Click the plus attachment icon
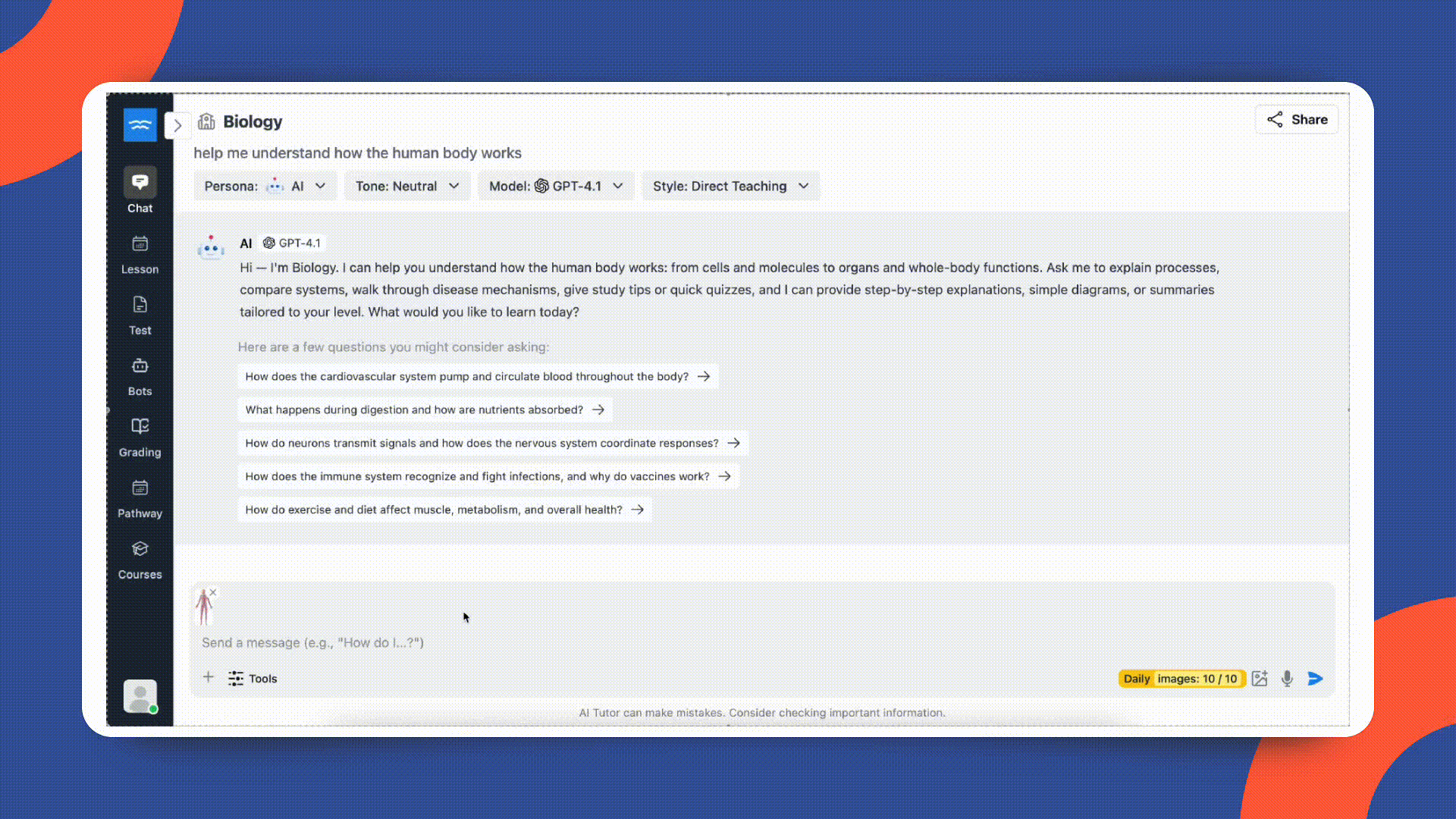Viewport: 1456px width, 819px height. [209, 677]
